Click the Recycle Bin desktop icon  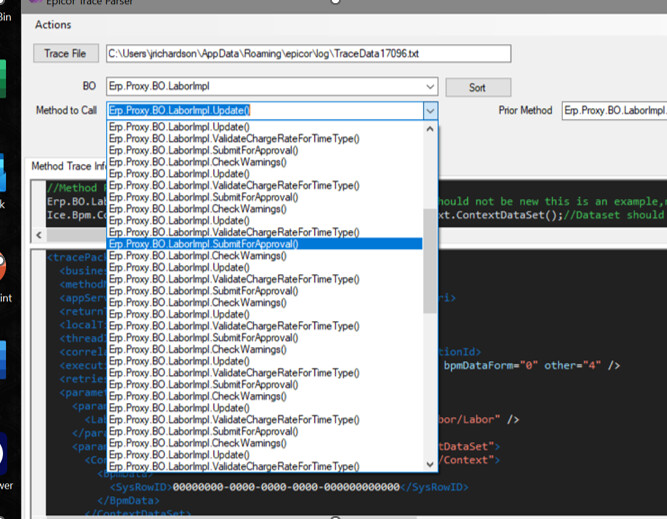click(x=7, y=15)
